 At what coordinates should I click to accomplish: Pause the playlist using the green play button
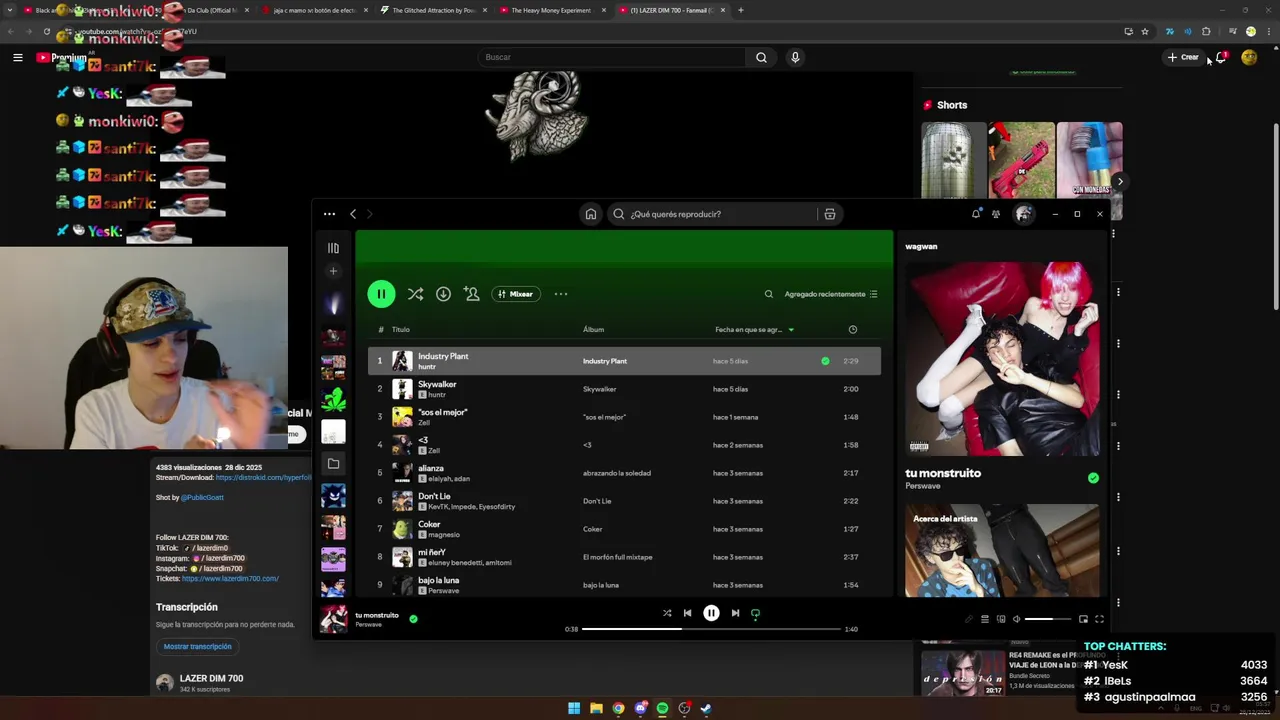coord(381,294)
